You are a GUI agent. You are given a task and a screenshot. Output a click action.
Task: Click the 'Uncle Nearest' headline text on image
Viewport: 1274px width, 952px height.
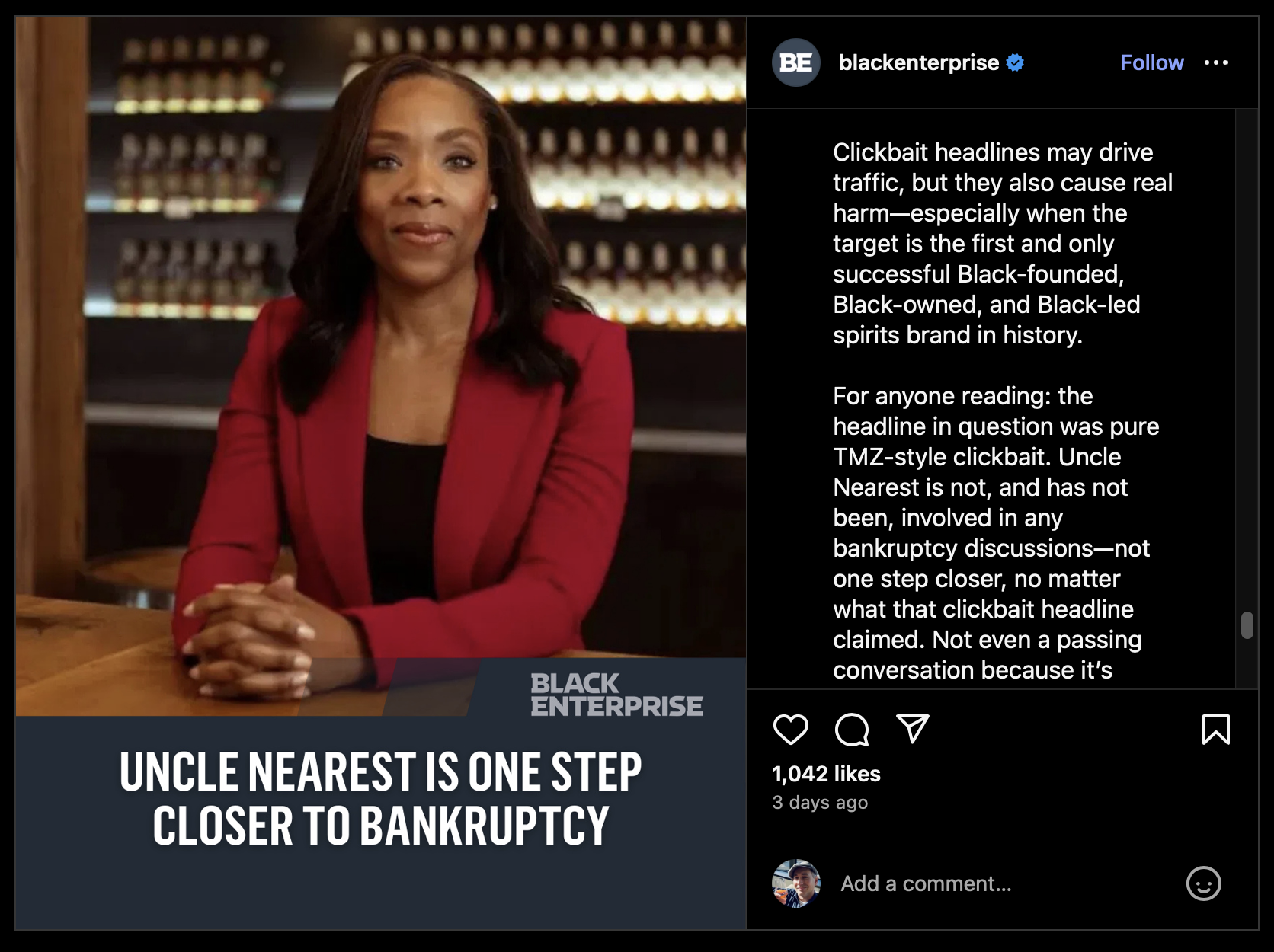381,798
